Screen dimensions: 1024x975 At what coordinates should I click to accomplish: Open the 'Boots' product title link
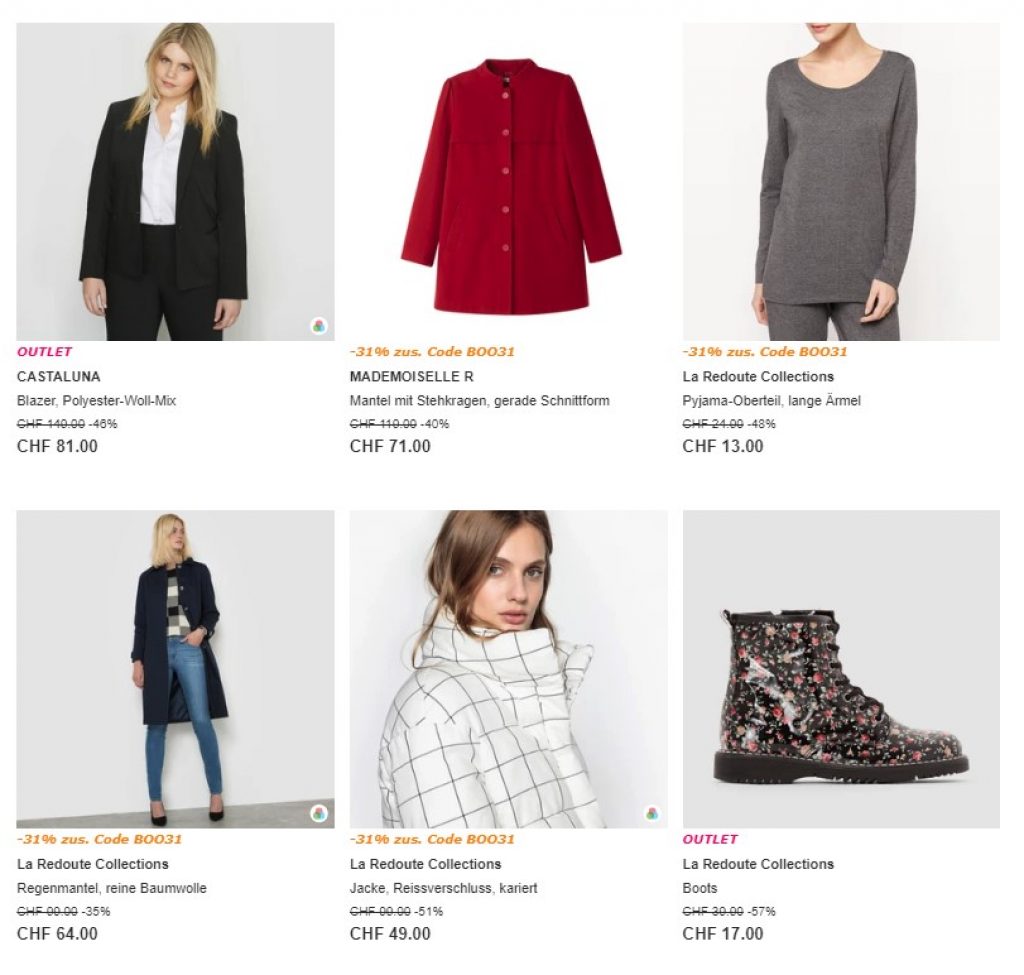coord(700,888)
